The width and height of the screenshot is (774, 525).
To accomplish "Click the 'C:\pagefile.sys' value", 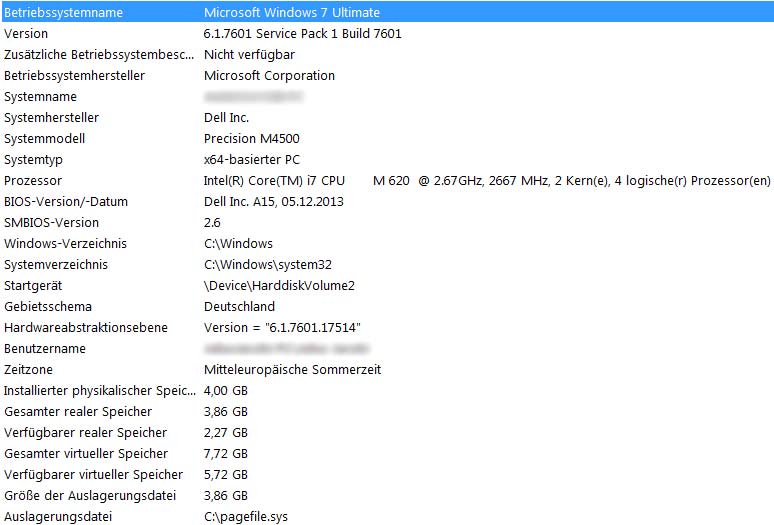I will click(246, 517).
